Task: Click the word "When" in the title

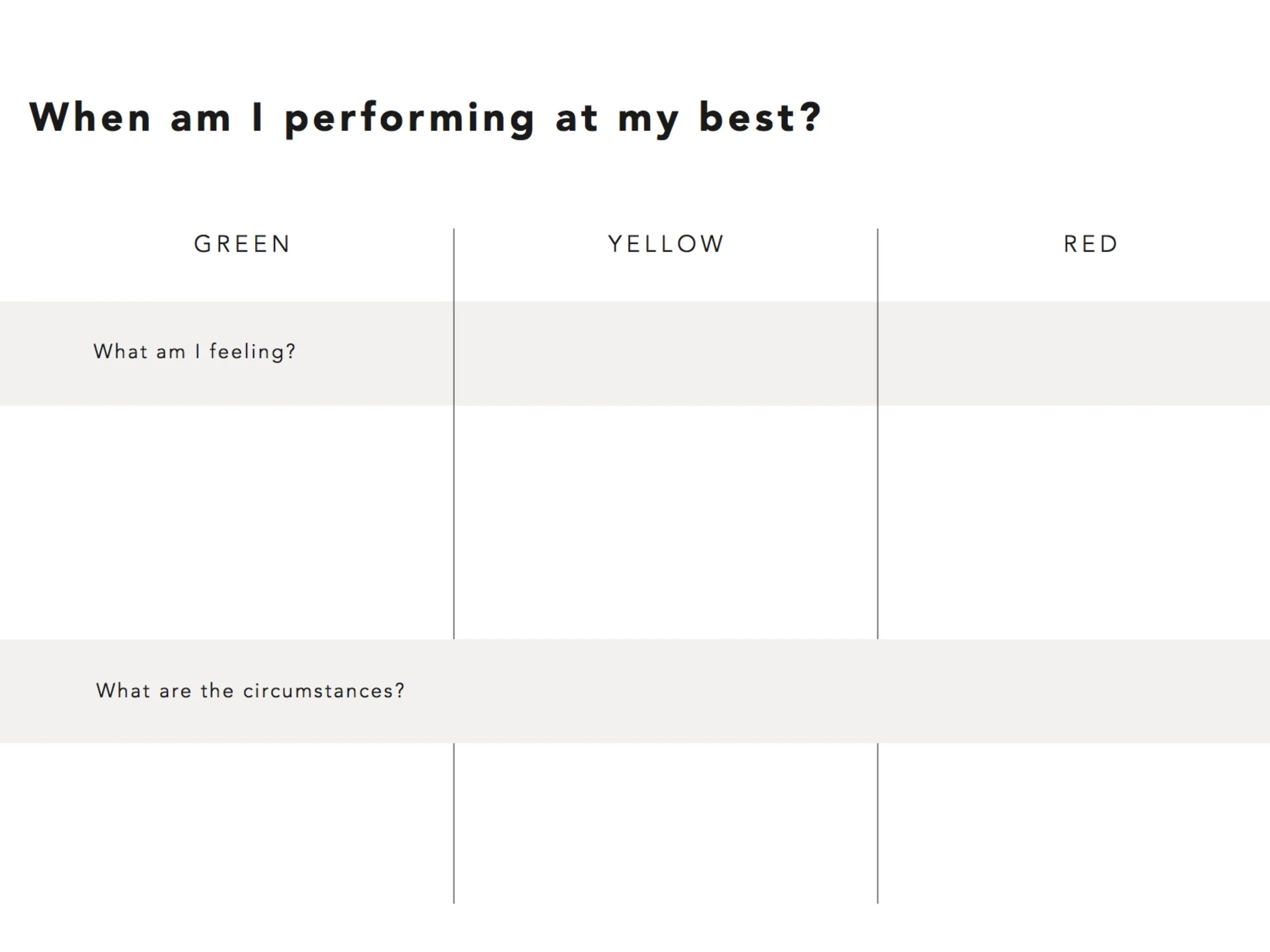Action: pos(90,116)
